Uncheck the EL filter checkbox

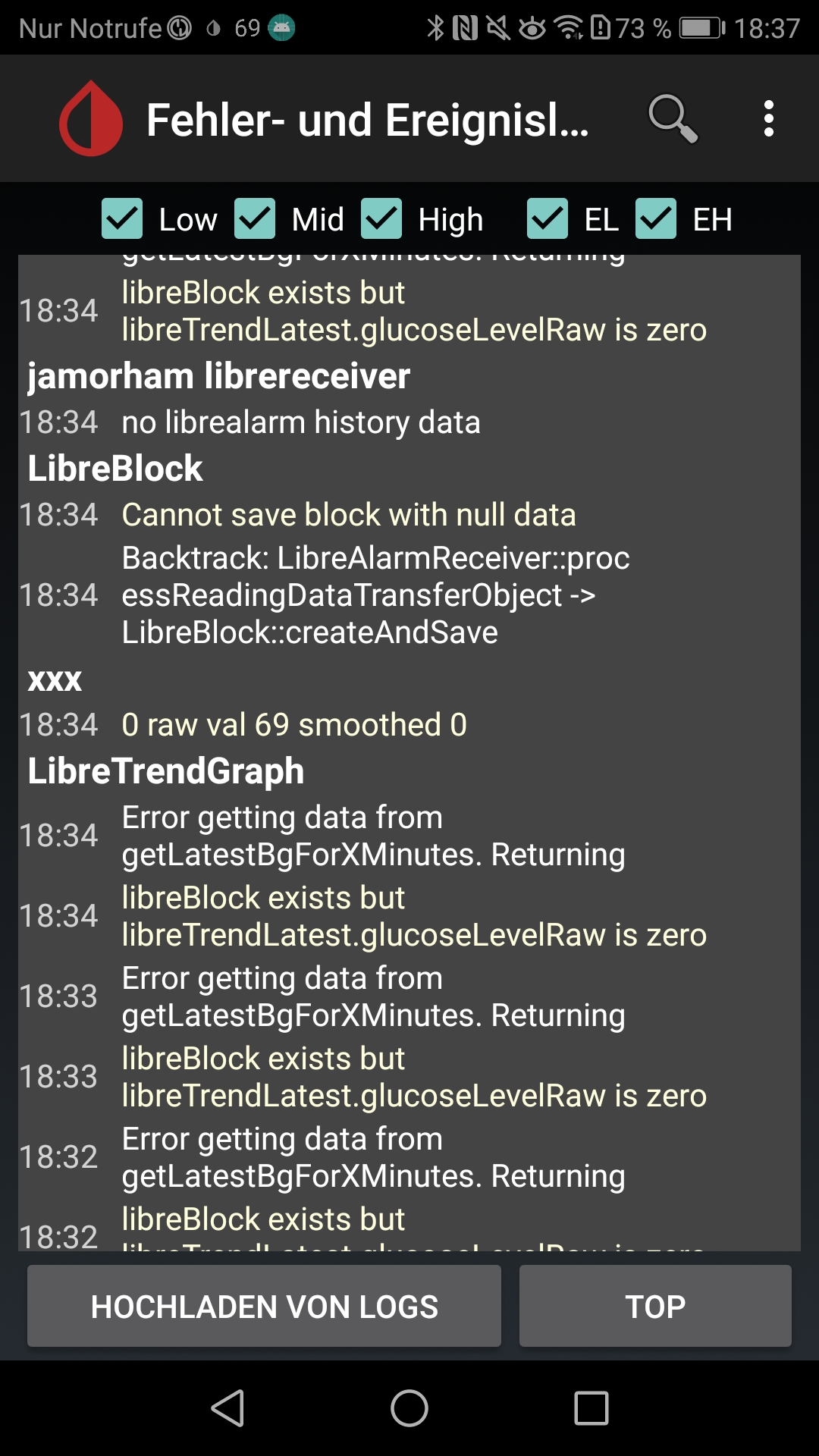(x=548, y=219)
